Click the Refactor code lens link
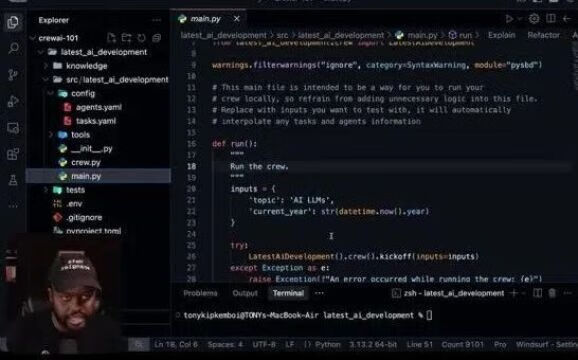The width and height of the screenshot is (578, 360). pos(543,35)
